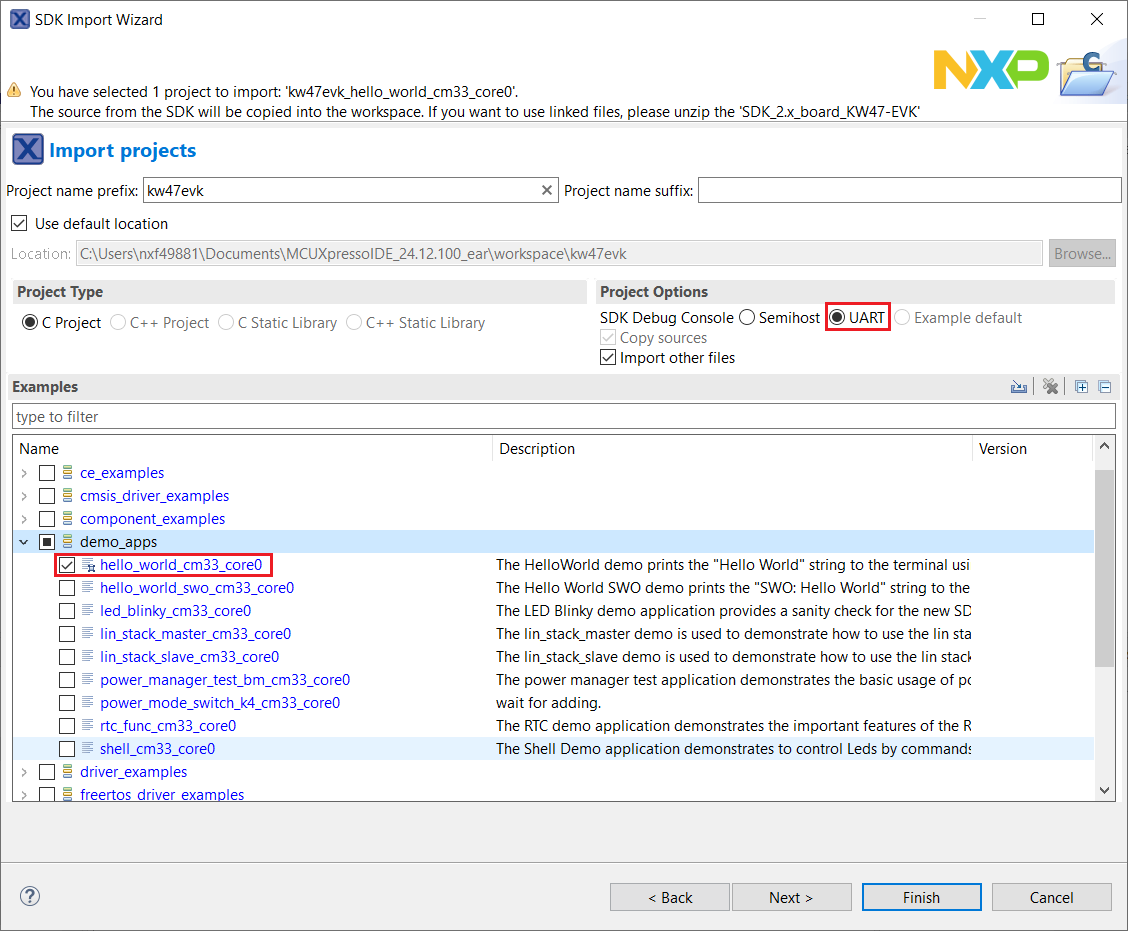This screenshot has width=1128, height=931.
Task: Select the Semihost radio button
Action: [x=747, y=318]
